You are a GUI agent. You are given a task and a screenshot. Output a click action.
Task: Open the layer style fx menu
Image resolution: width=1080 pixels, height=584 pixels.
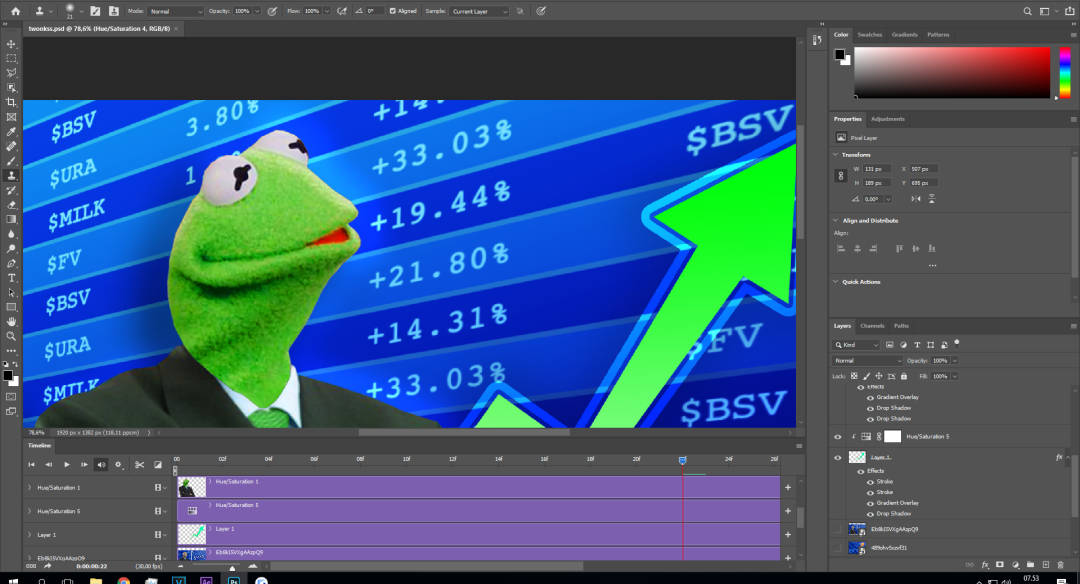985,565
